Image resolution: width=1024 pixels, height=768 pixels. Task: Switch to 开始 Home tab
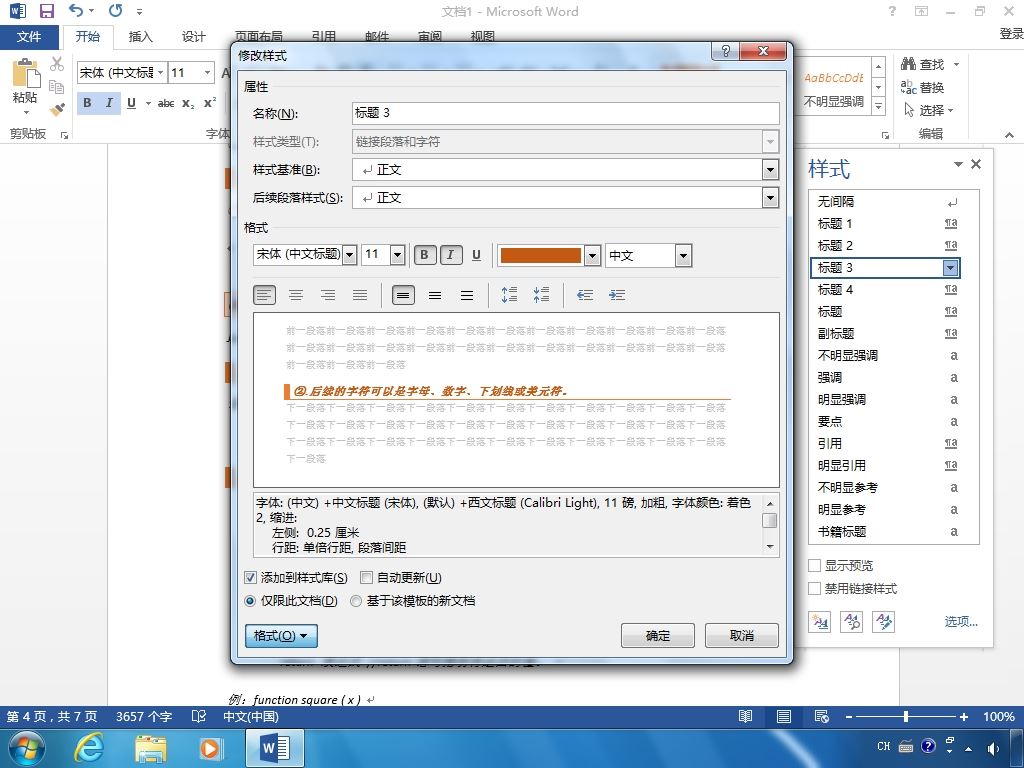[x=88, y=37]
